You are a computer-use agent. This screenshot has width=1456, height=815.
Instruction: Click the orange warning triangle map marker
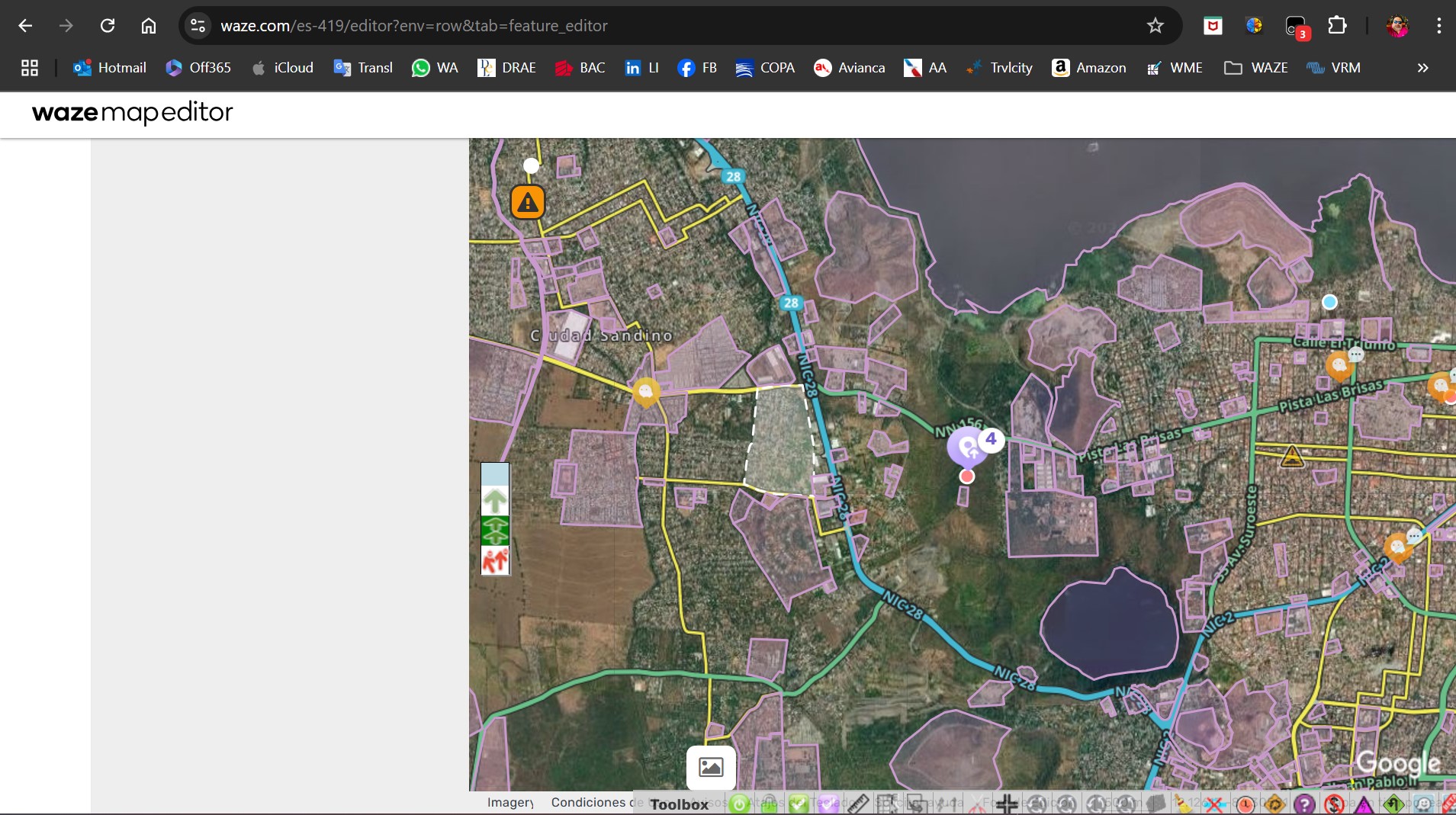(527, 203)
